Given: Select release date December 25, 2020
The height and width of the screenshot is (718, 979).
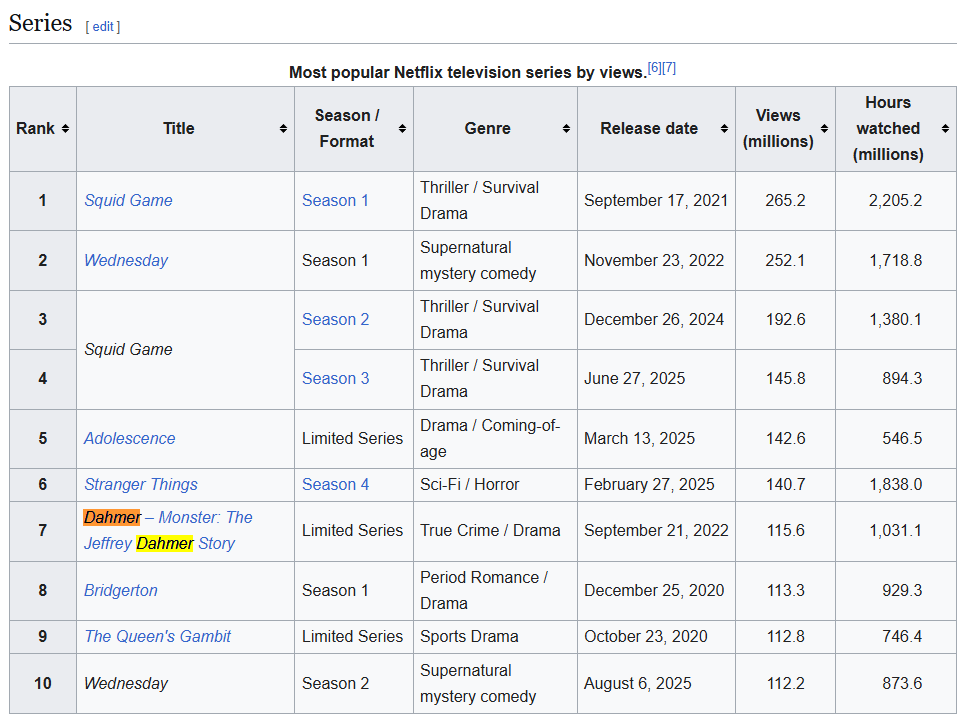Looking at the screenshot, I should tap(654, 591).
